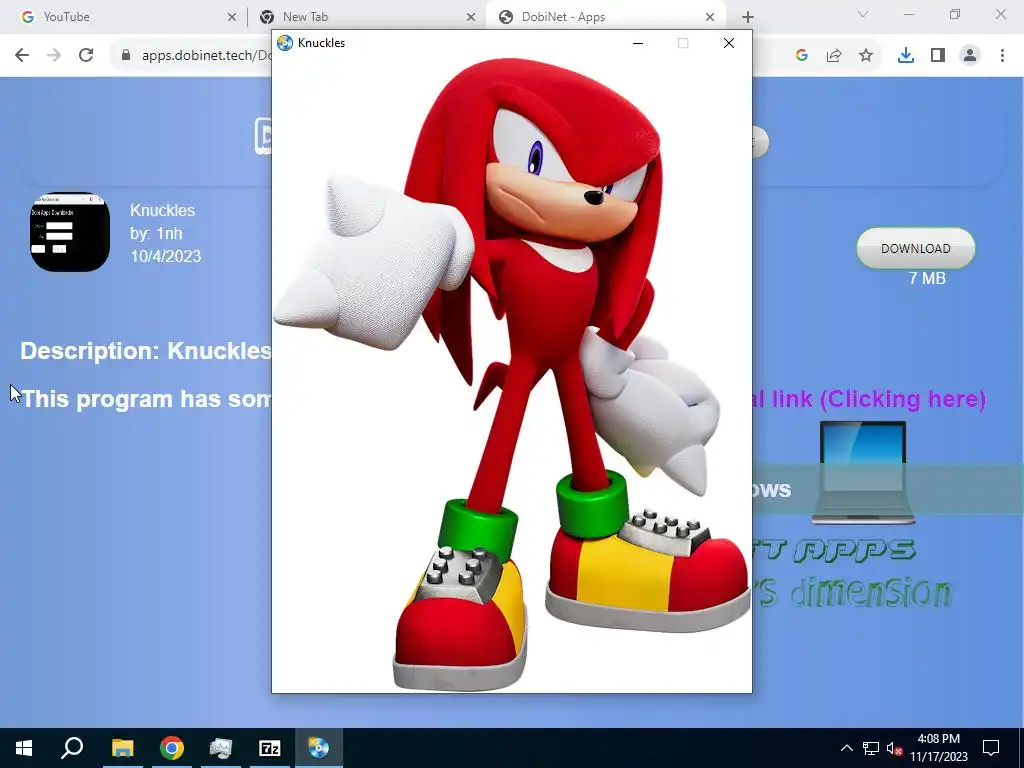The image size is (1024, 768).
Task: Open File Explorer from taskbar
Action: tap(122, 748)
